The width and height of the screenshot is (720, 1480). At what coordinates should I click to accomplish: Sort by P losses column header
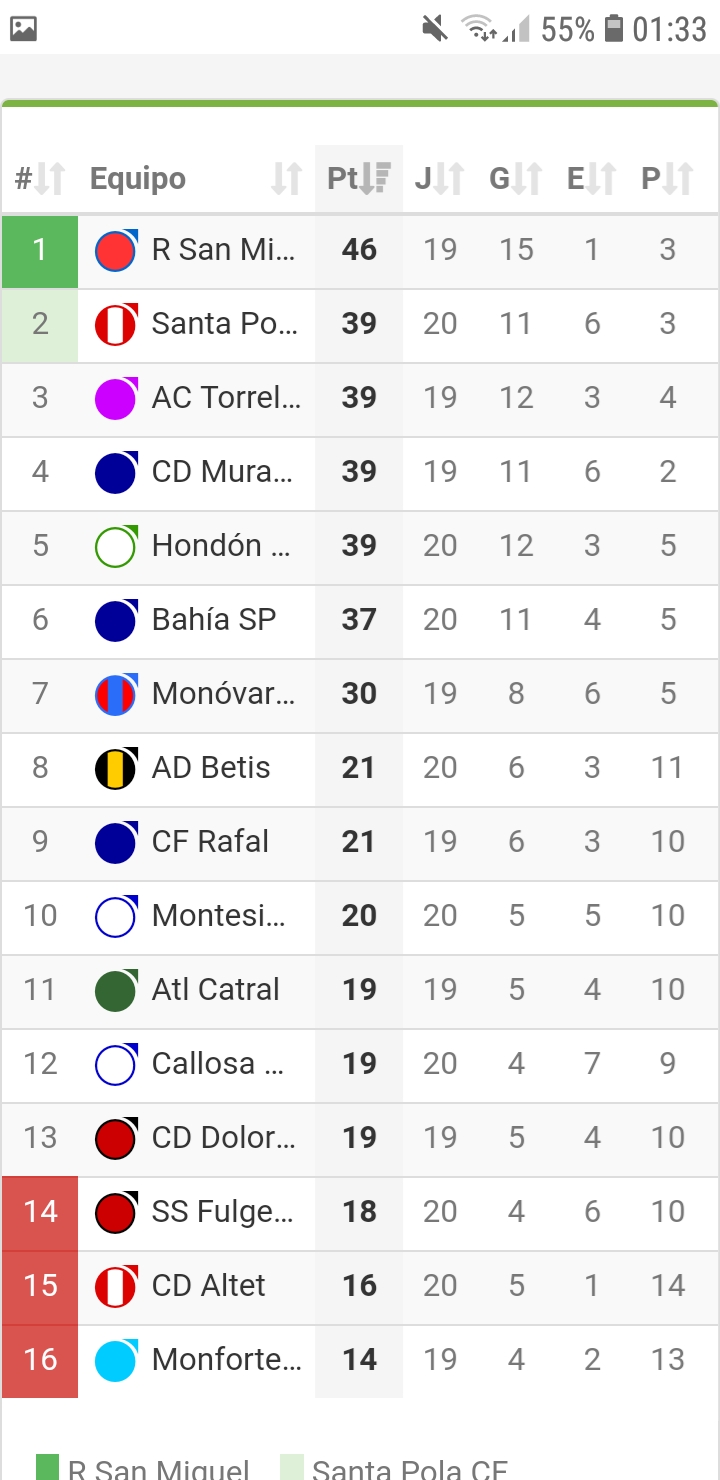coord(667,179)
